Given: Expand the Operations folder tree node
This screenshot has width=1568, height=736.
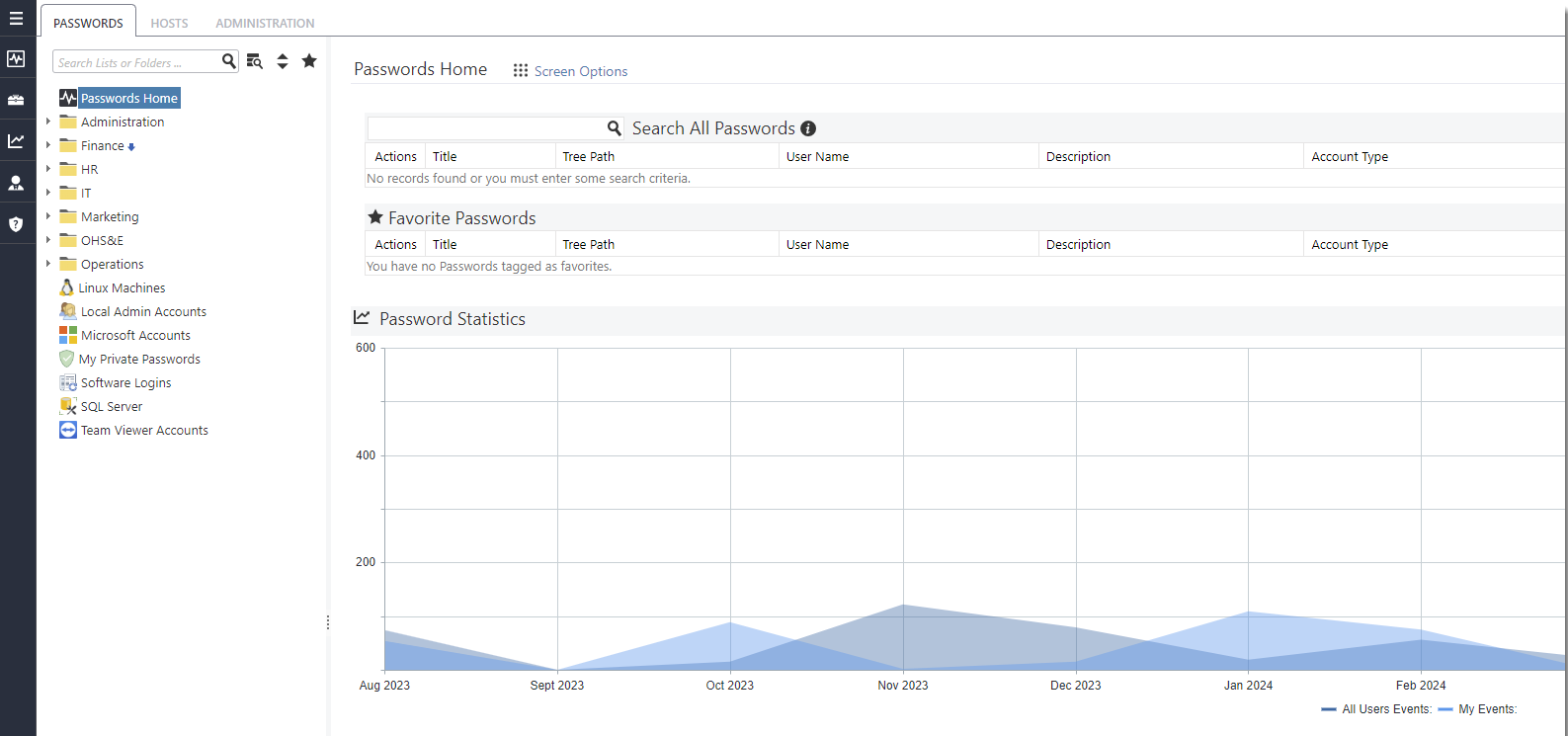Looking at the screenshot, I should pyautogui.click(x=47, y=264).
